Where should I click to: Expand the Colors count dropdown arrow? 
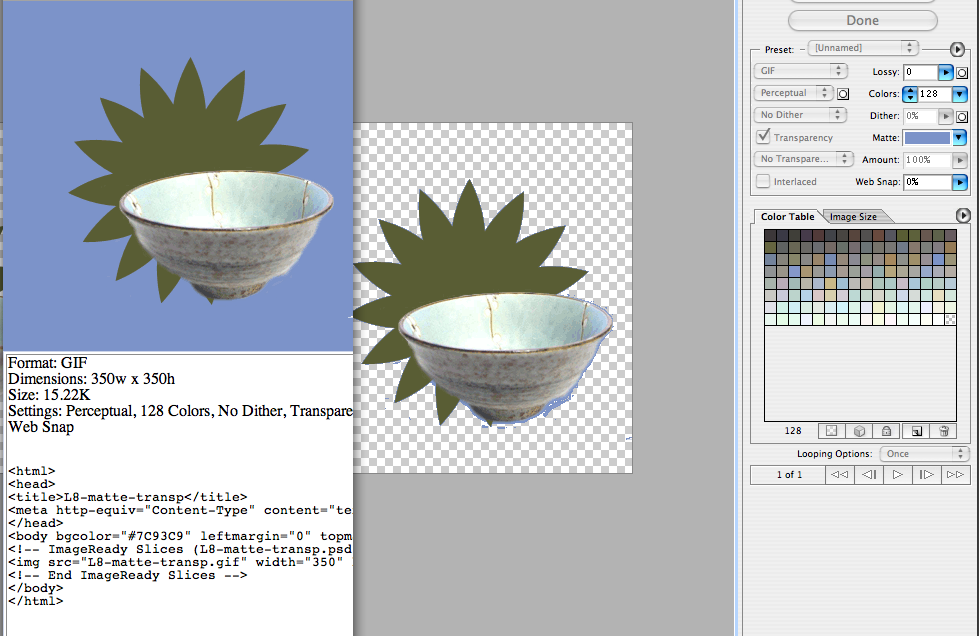[960, 94]
